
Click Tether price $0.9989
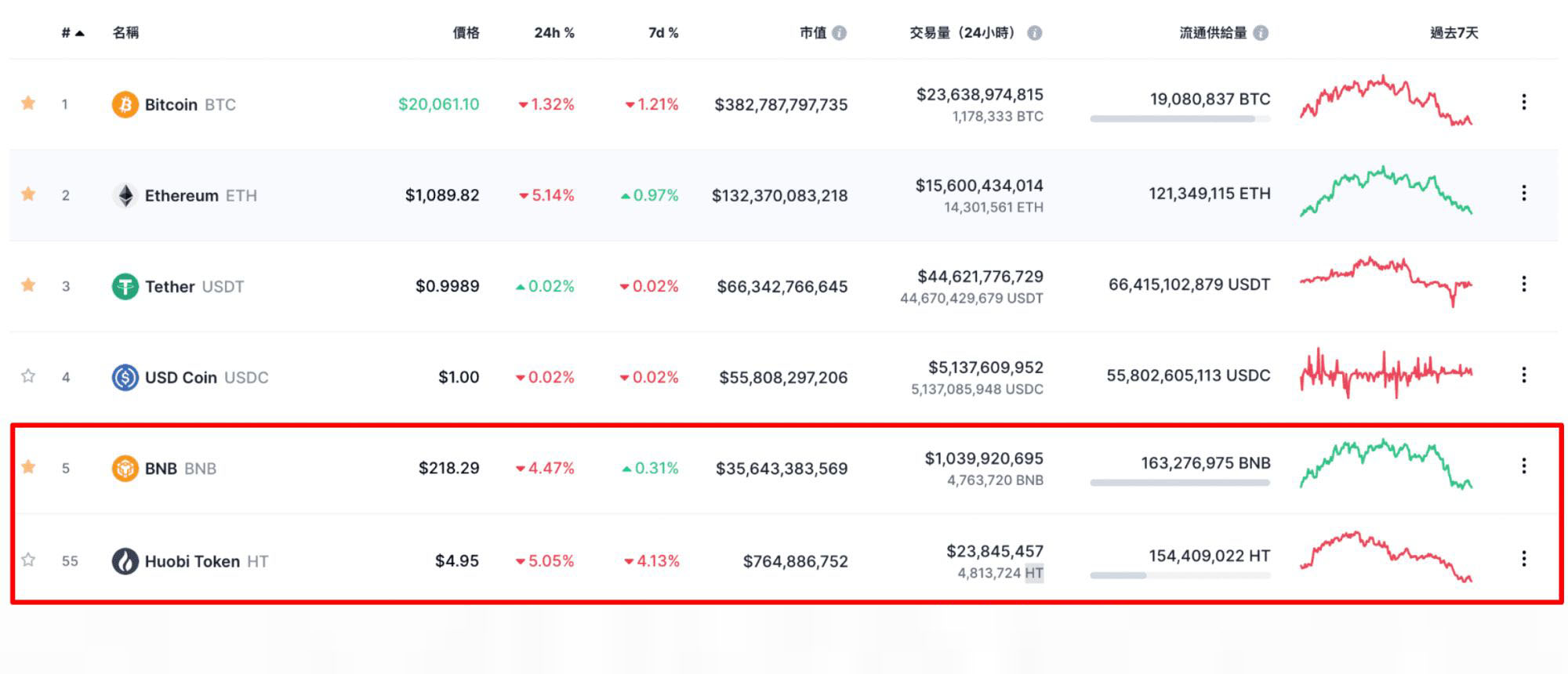[x=447, y=286]
